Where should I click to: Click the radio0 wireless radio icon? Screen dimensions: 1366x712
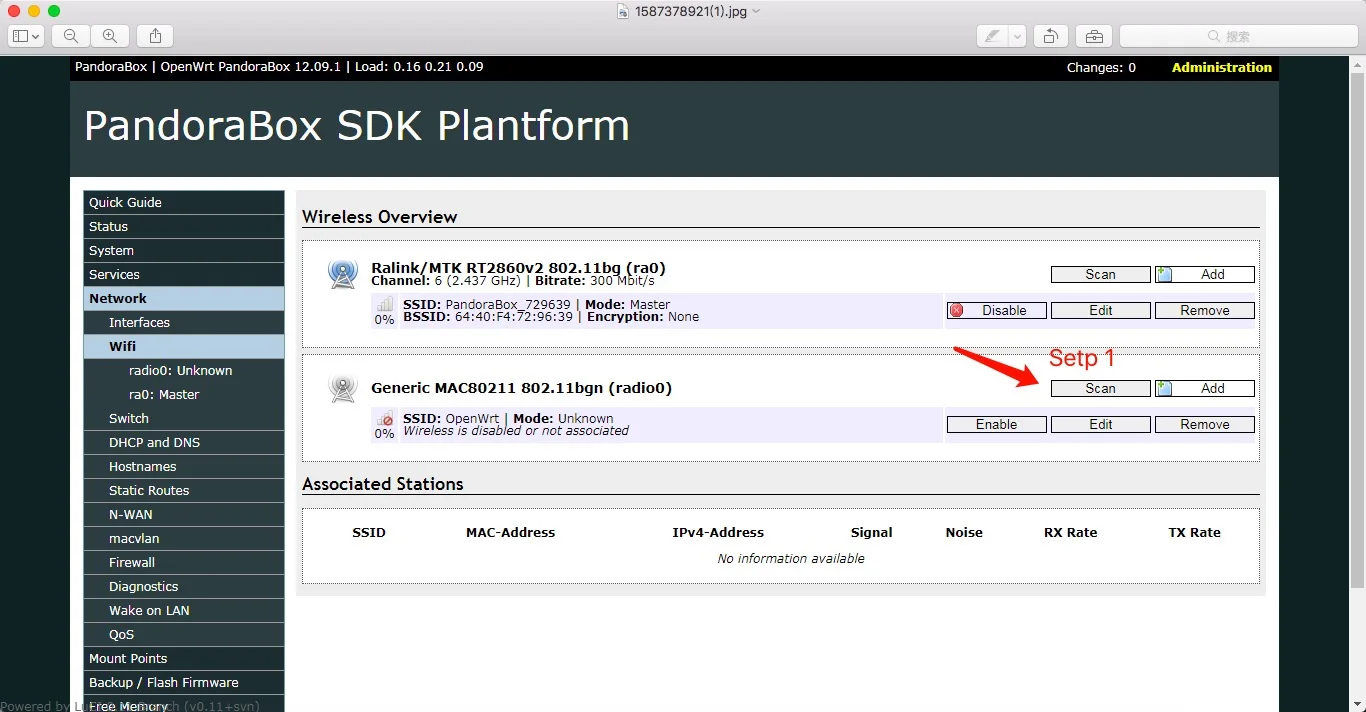tap(343, 388)
